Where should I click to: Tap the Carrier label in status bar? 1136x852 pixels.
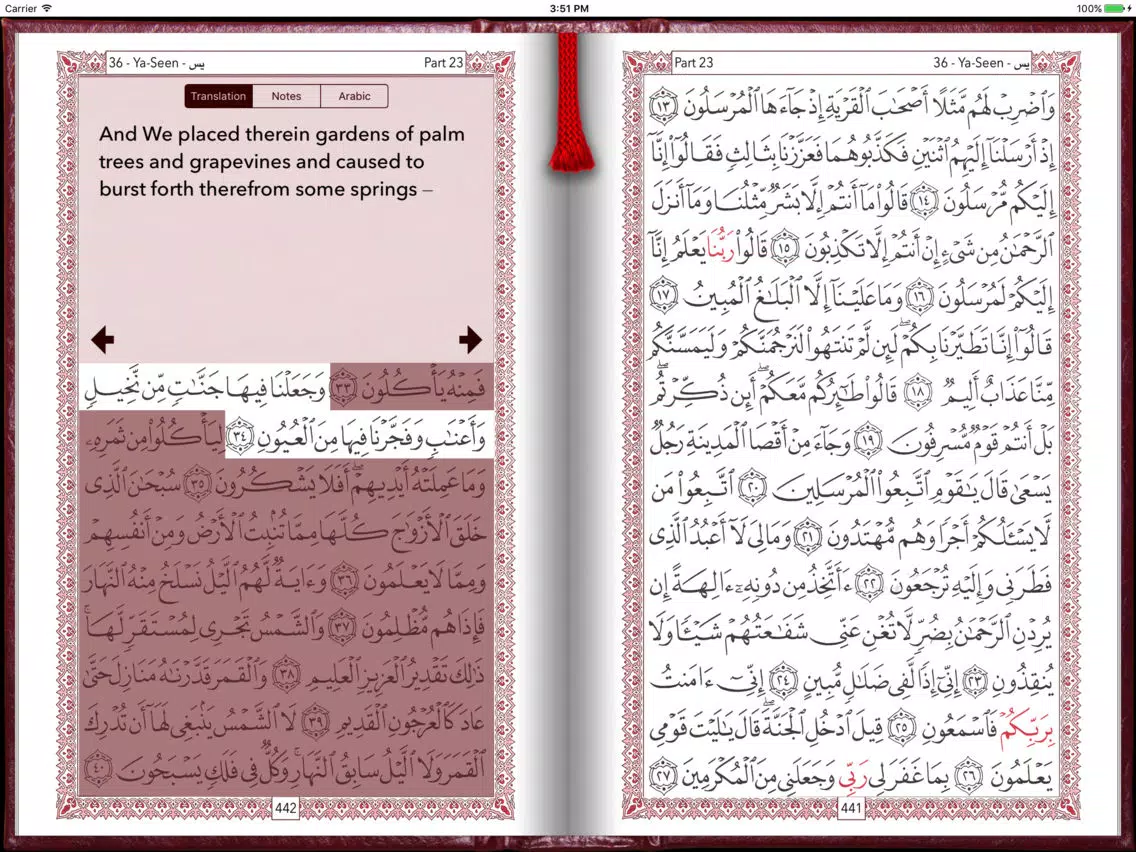coord(20,8)
